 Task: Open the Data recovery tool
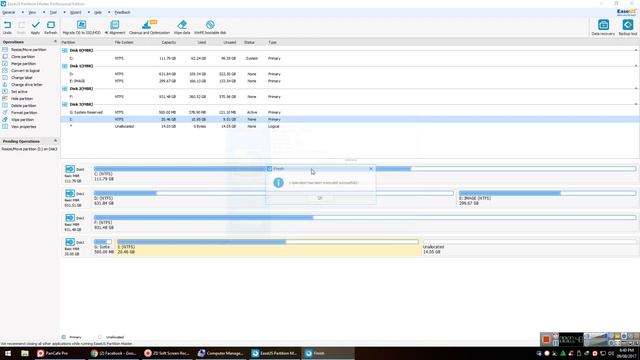click(x=603, y=27)
